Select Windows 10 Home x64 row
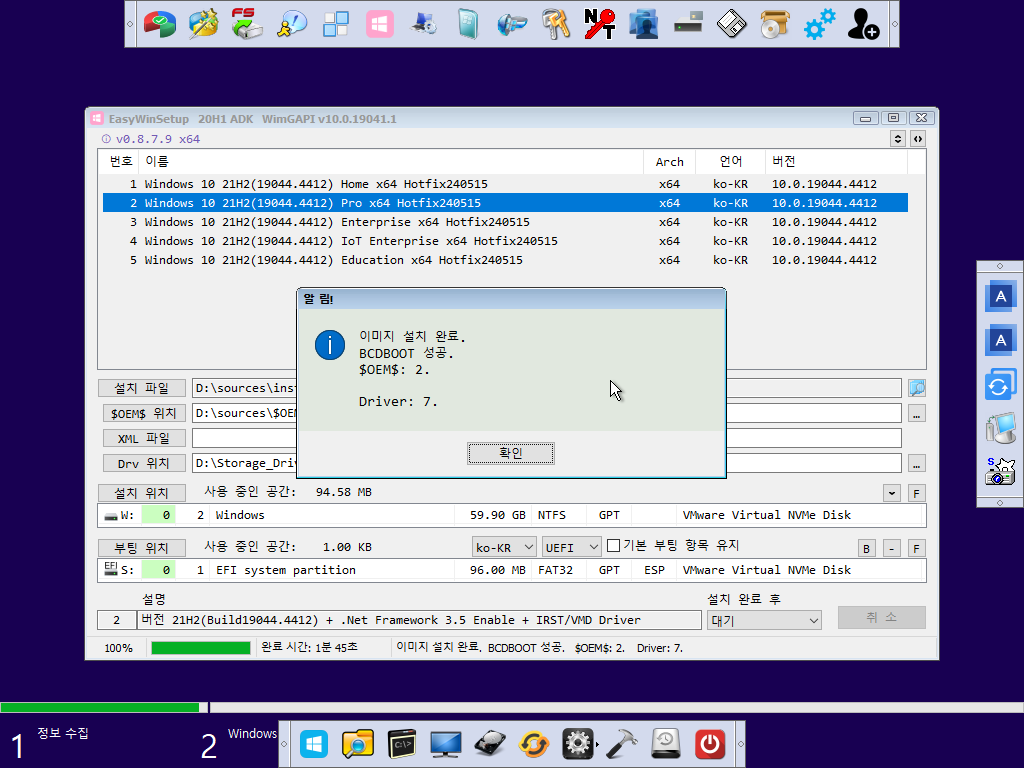The height and width of the screenshot is (768, 1024). tap(505, 184)
